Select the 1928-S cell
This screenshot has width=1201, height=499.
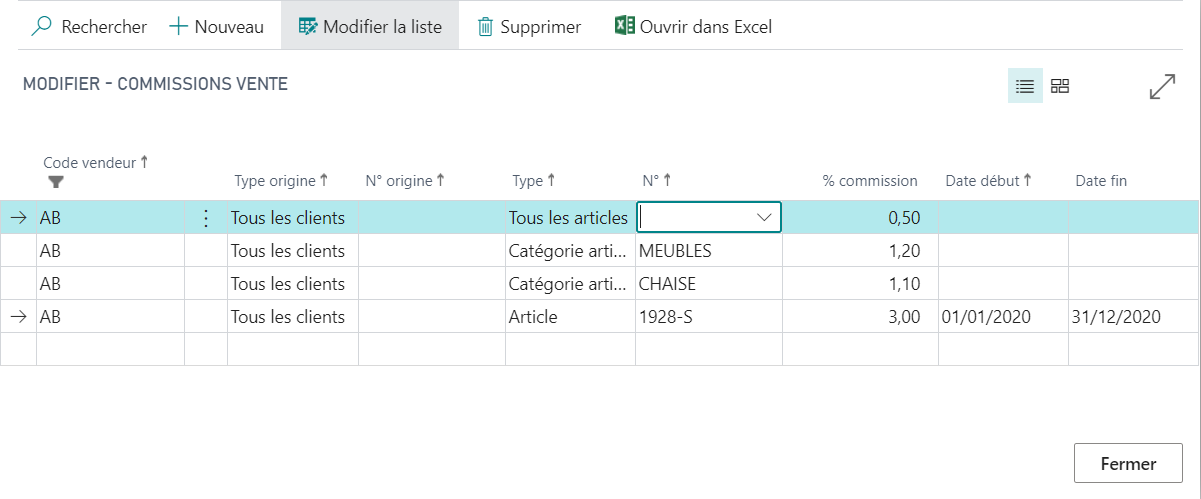(x=709, y=316)
